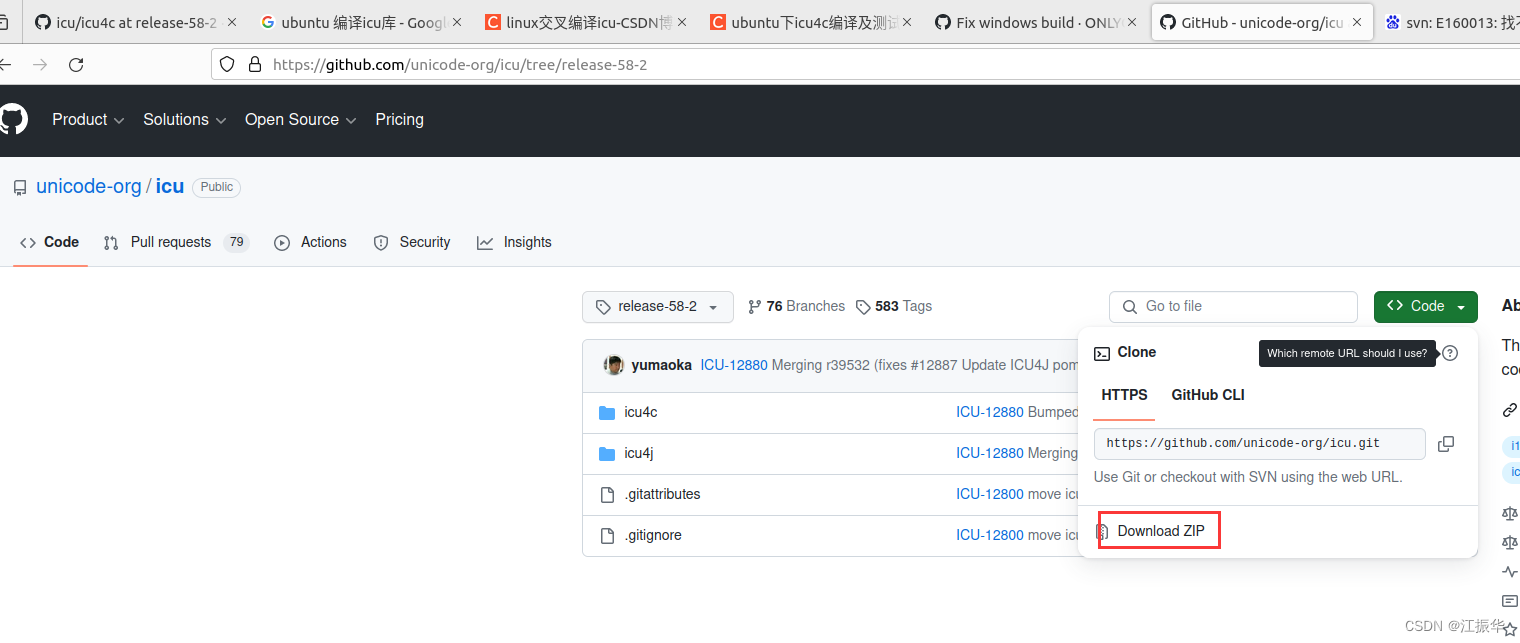Click the magnifier icon in Go to file
The width and height of the screenshot is (1520, 643).
coord(1130,307)
